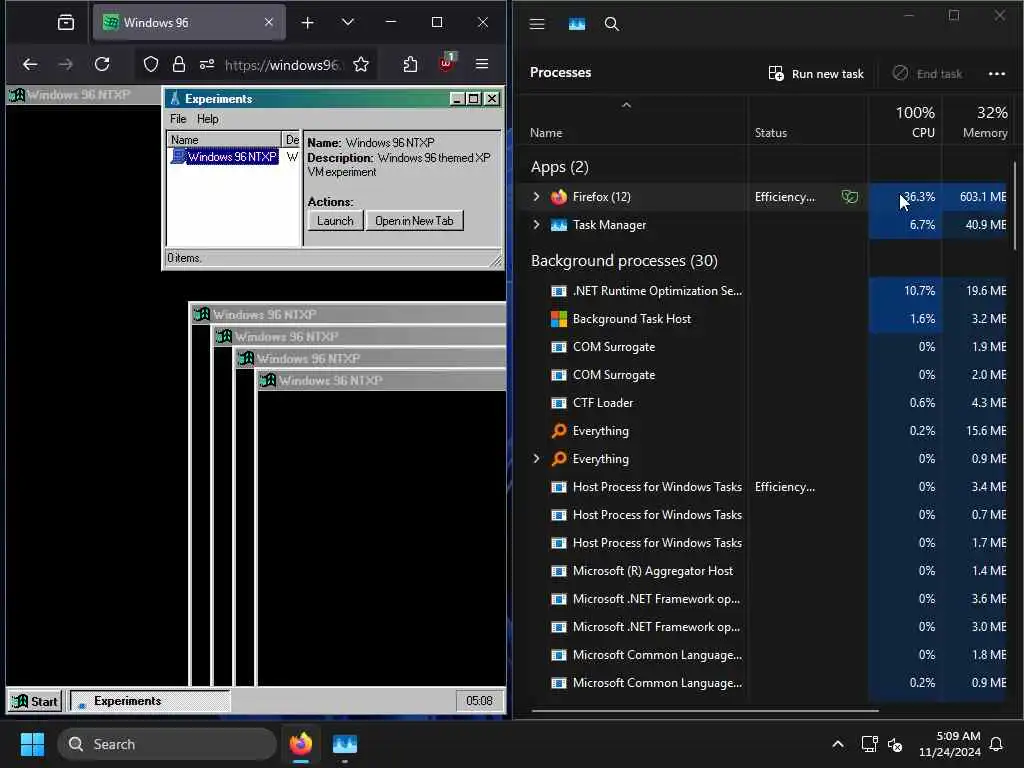The image size is (1024, 768).
Task: Open File menu in Experiments window
Action: pyautogui.click(x=178, y=119)
